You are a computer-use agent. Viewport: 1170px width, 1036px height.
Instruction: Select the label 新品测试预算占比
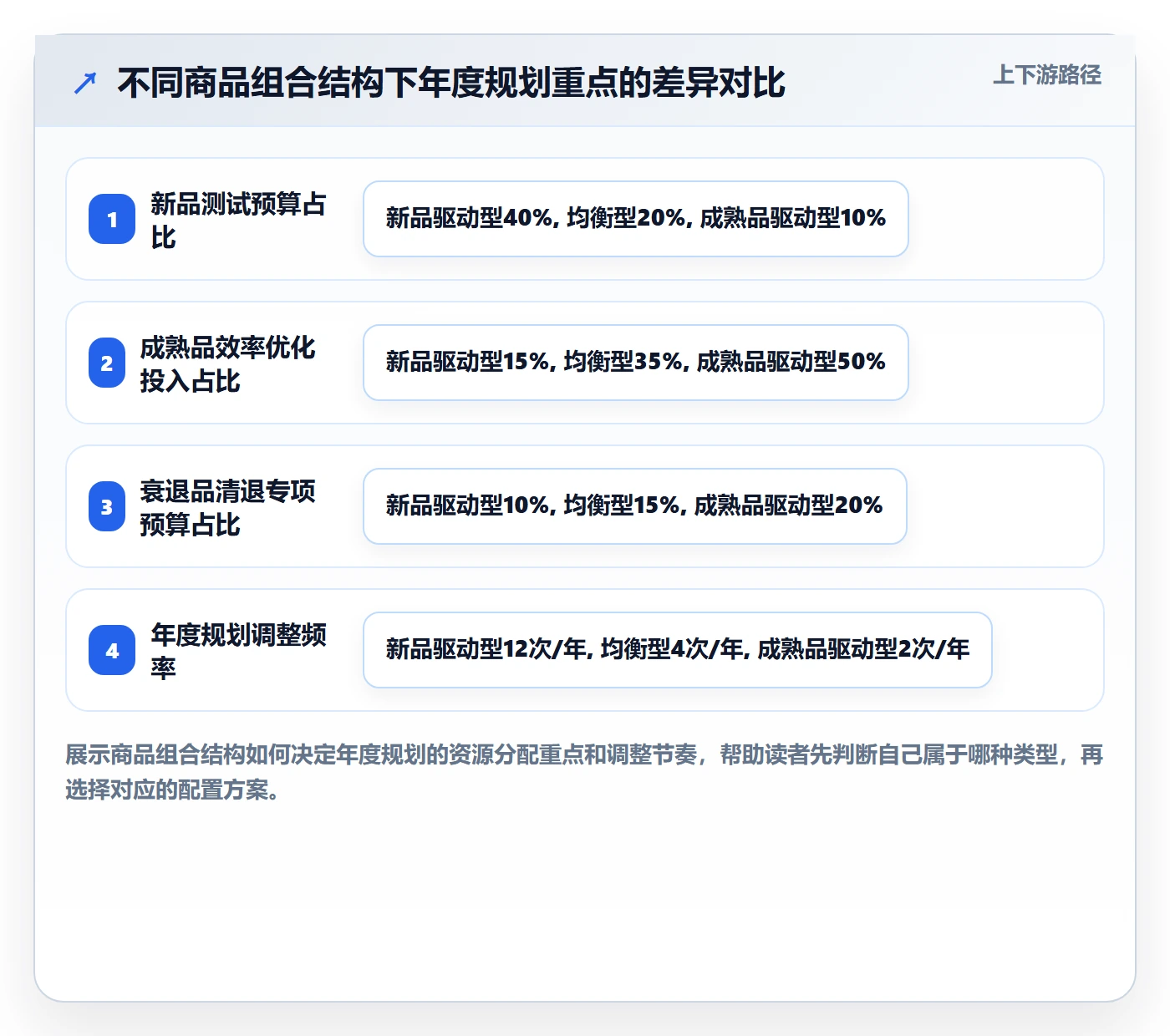[238, 220]
